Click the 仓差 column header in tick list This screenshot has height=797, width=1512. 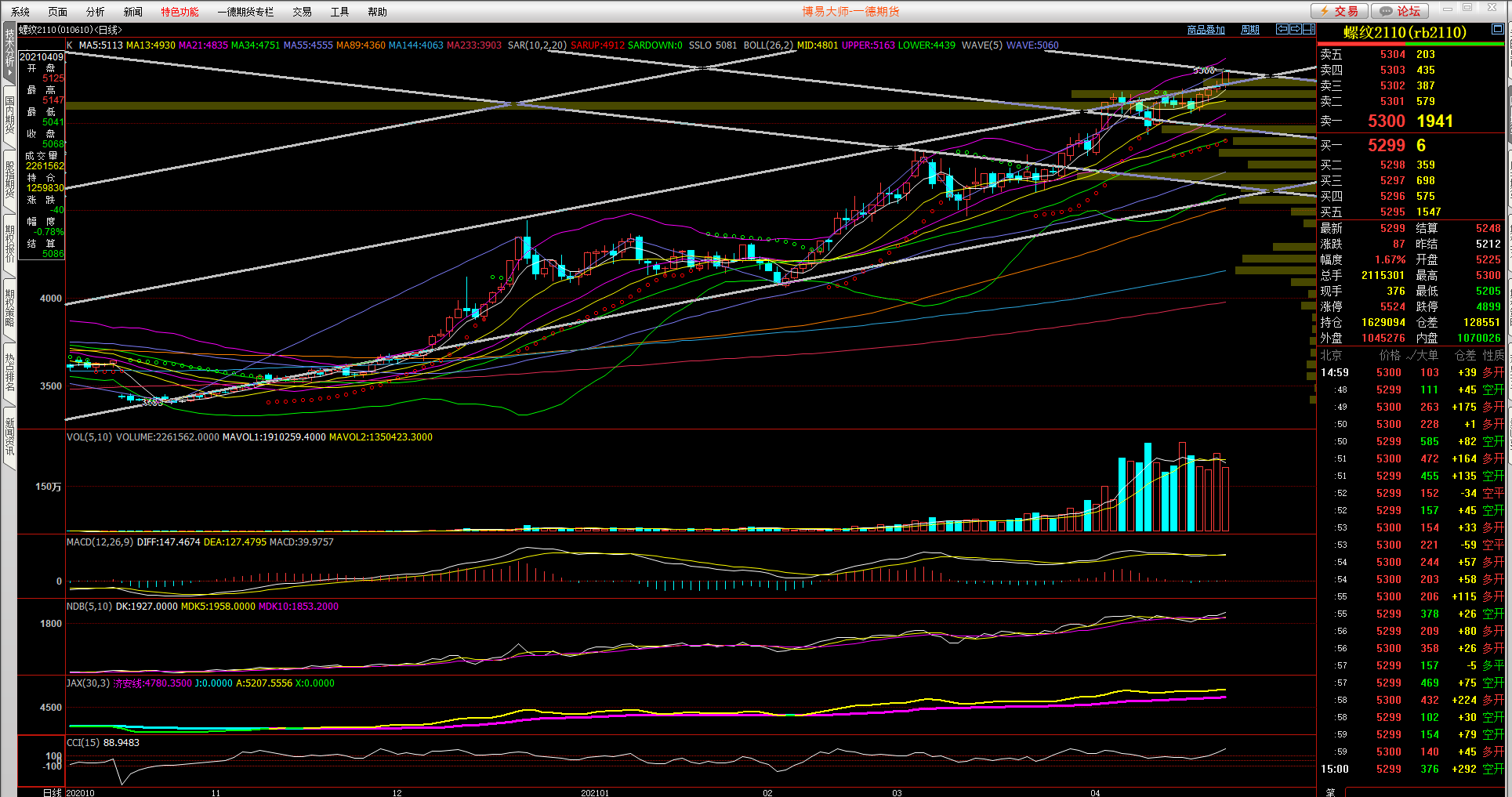(1465, 355)
